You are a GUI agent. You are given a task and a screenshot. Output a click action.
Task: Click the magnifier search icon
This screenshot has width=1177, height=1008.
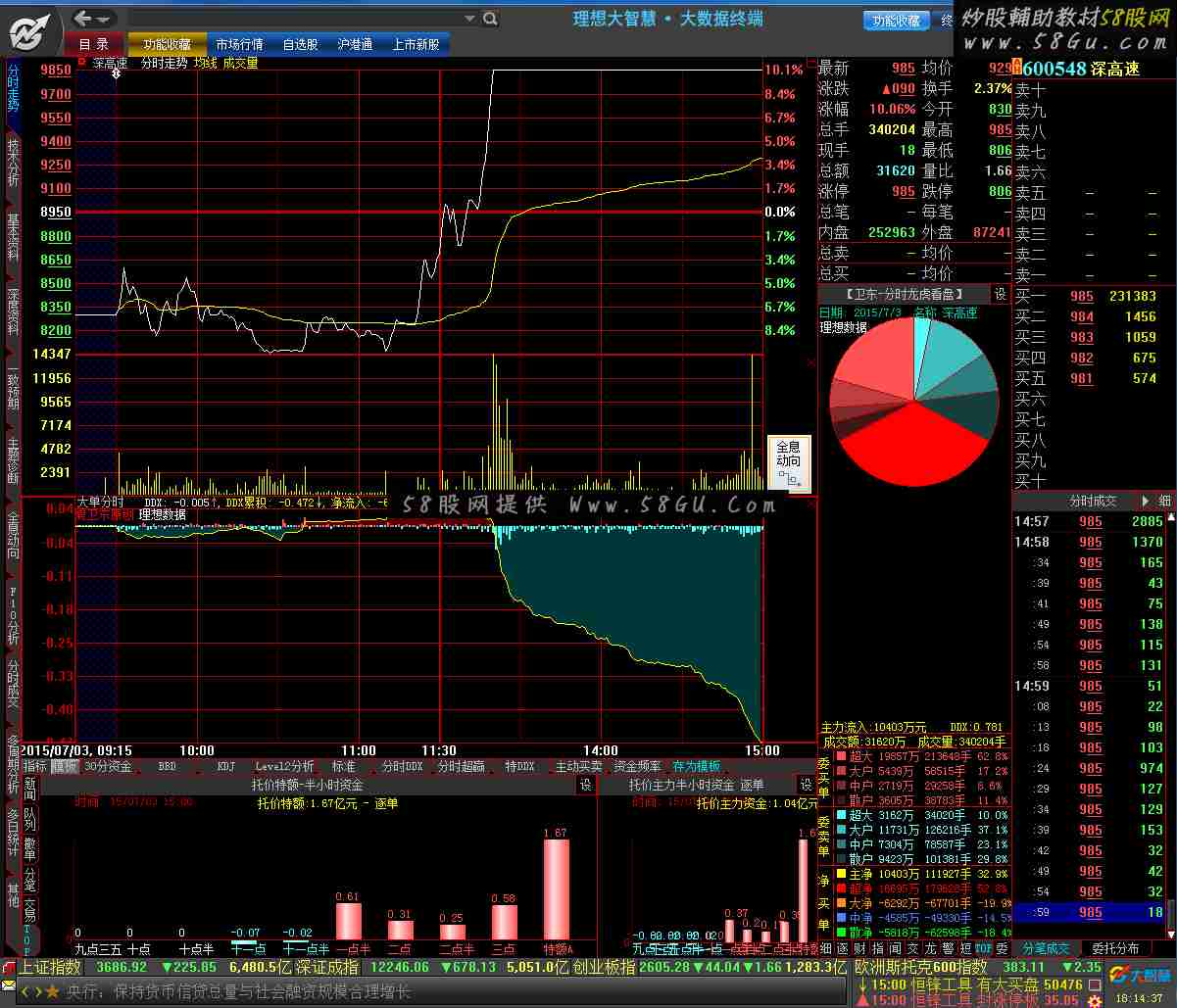point(490,19)
